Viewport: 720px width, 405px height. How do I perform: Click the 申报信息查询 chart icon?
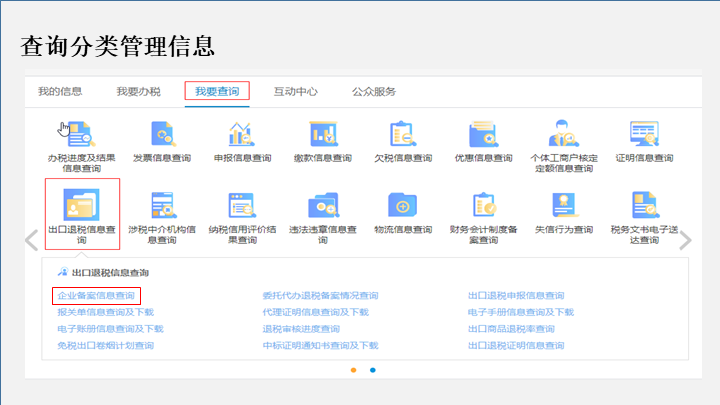(242, 134)
